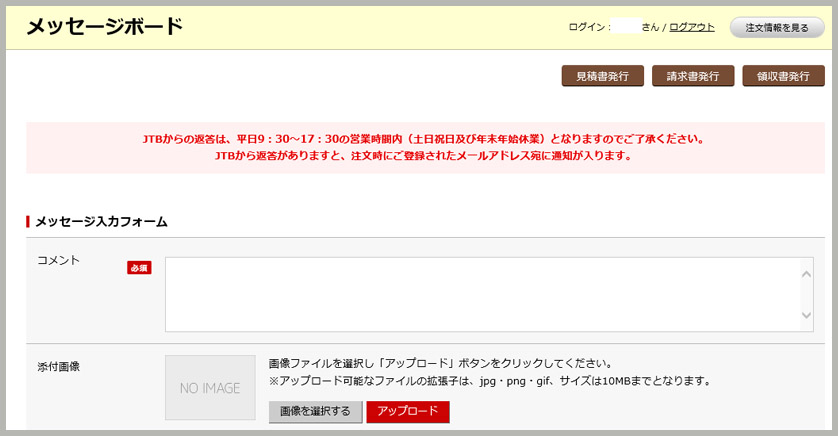Click the 領収書発行 receipt button
Viewport: 838px width, 436px height.
783,76
